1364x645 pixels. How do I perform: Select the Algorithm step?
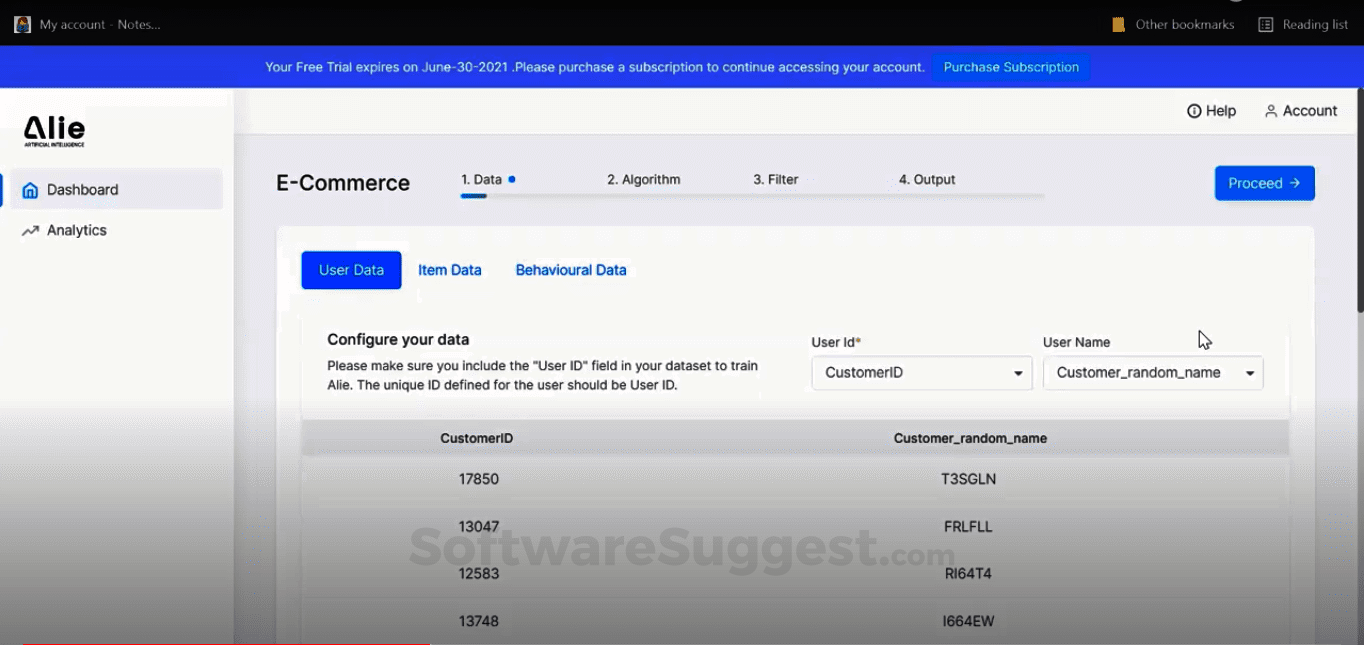(643, 179)
